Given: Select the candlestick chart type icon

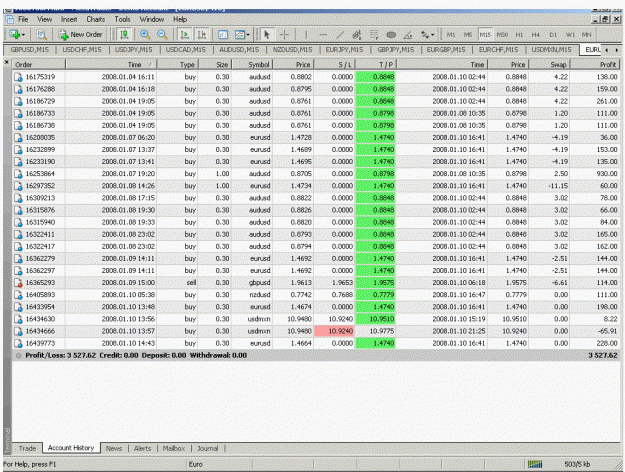Looking at the screenshot, I should click(124, 35).
